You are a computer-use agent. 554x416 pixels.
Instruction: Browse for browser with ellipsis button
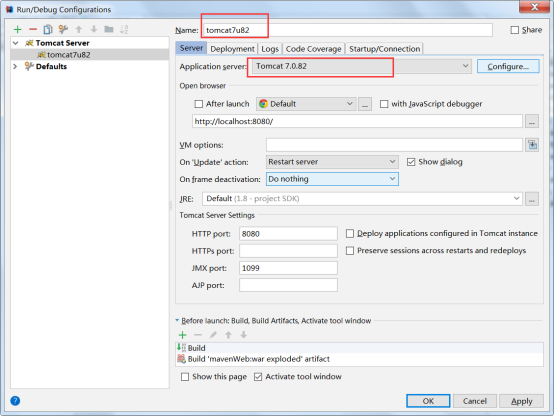(365, 104)
